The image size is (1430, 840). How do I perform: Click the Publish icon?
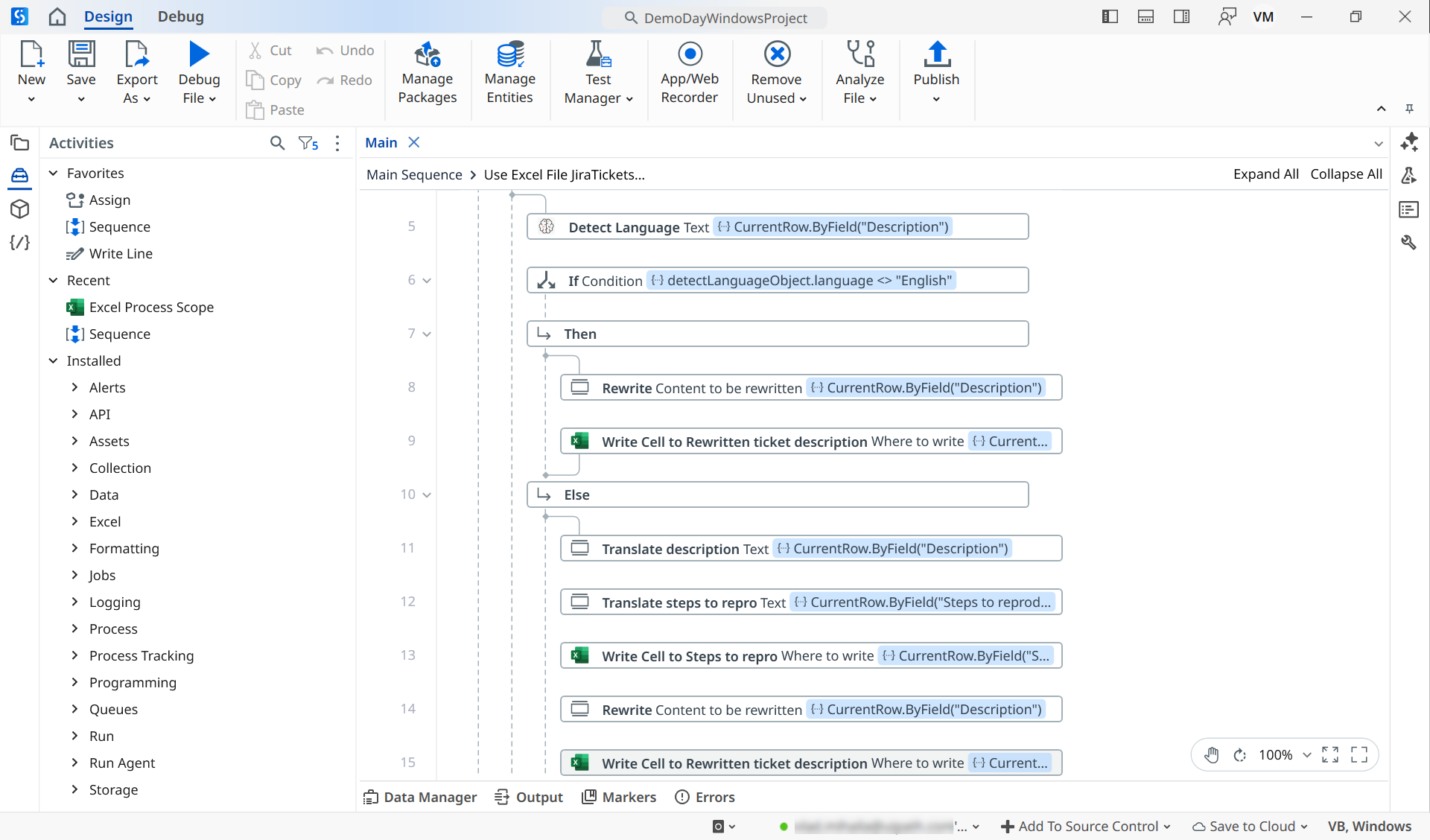936,55
